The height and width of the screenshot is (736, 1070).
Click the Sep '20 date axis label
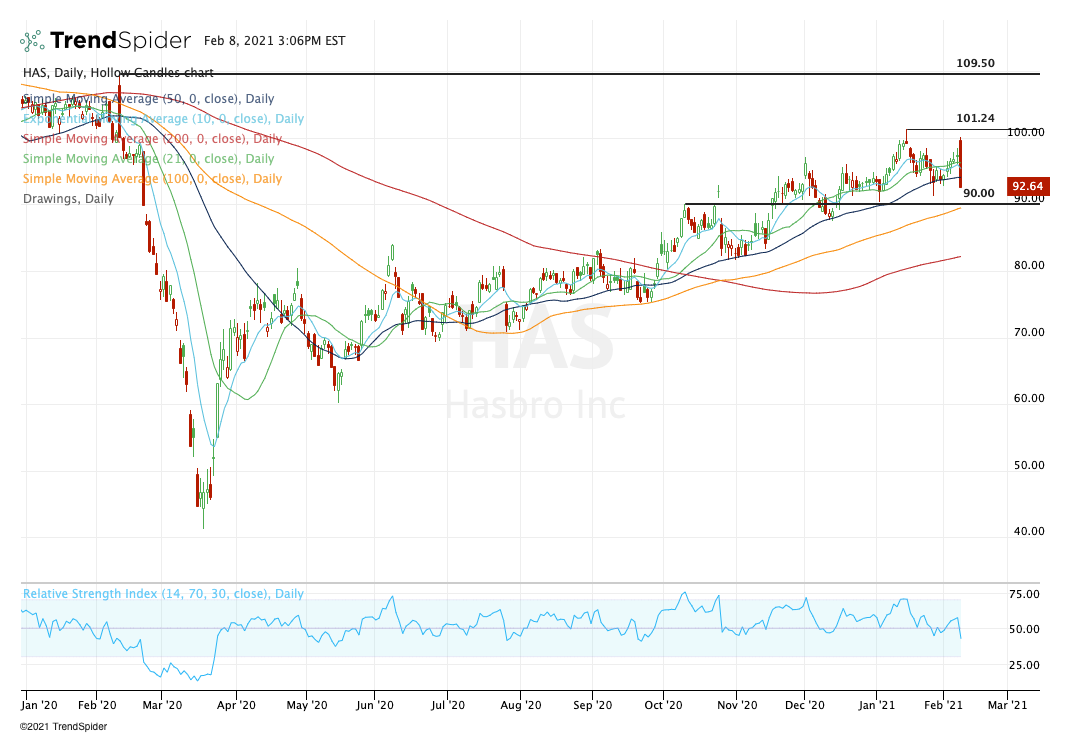[x=592, y=705]
